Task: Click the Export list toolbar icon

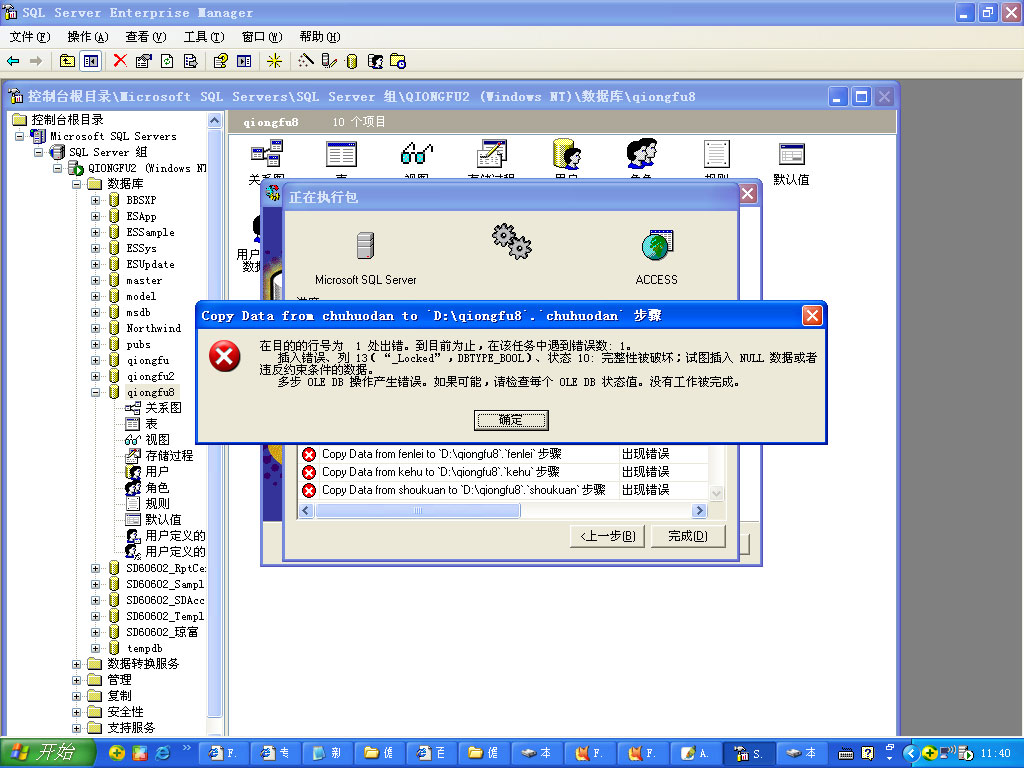Action: [190, 61]
